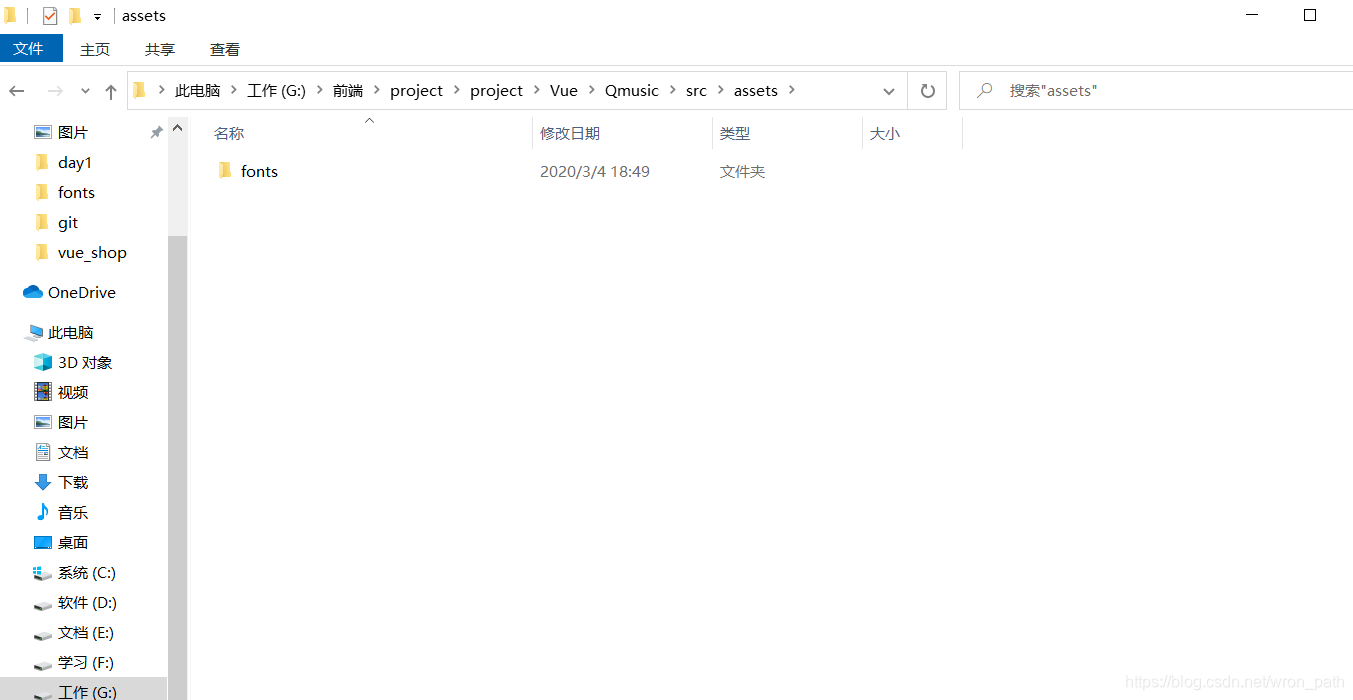Open the fonts folder

click(258, 170)
